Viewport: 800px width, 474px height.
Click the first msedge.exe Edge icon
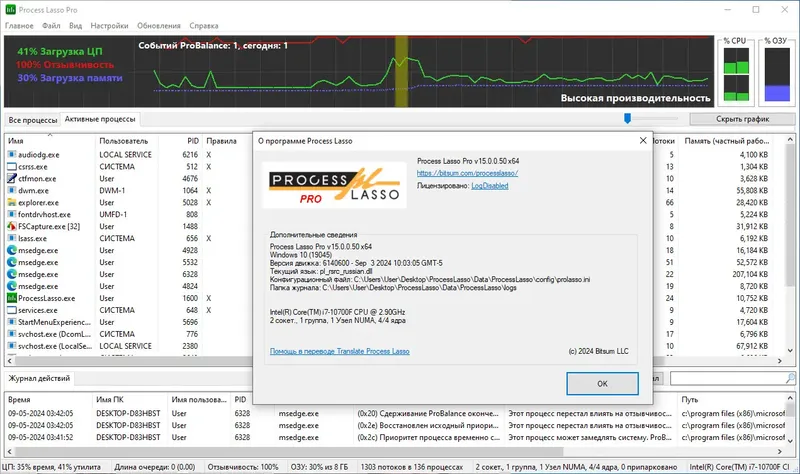[12, 250]
